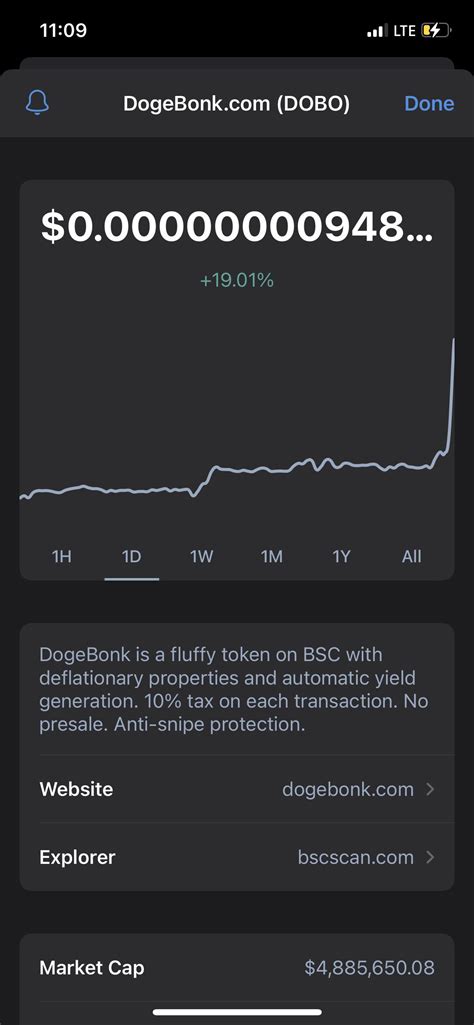Tap the Explorer row label
This screenshot has width=474, height=1025.
tap(77, 857)
